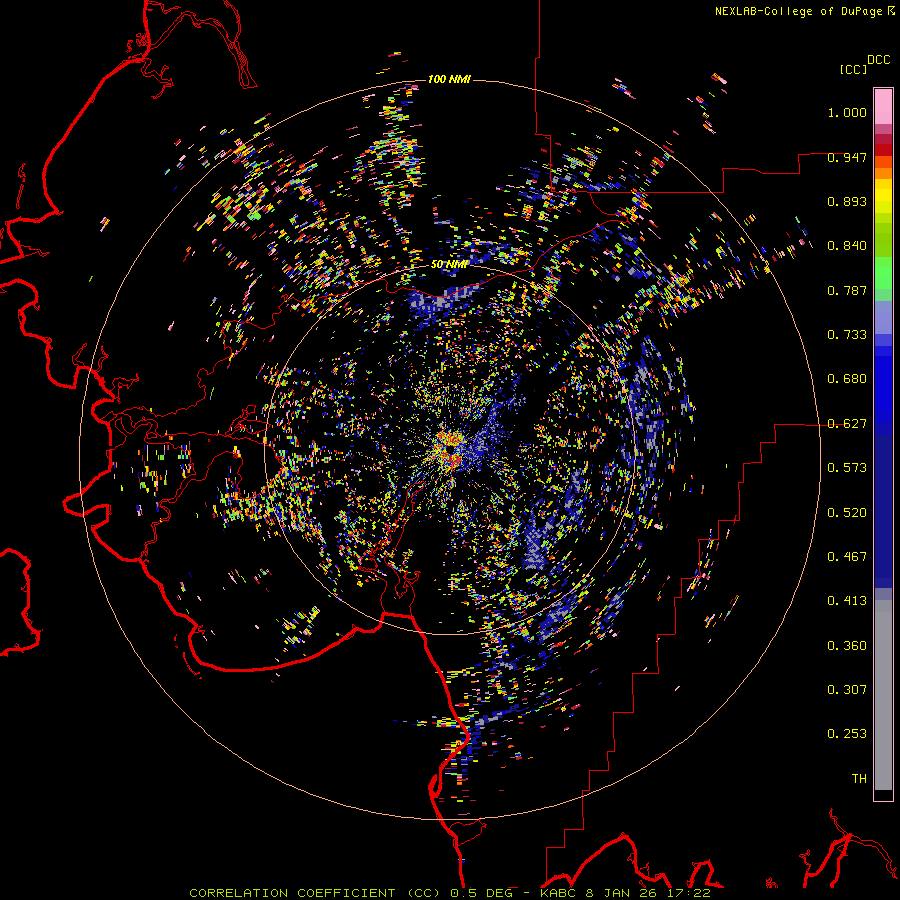Click the 0.840 legend value

pyautogui.click(x=847, y=246)
